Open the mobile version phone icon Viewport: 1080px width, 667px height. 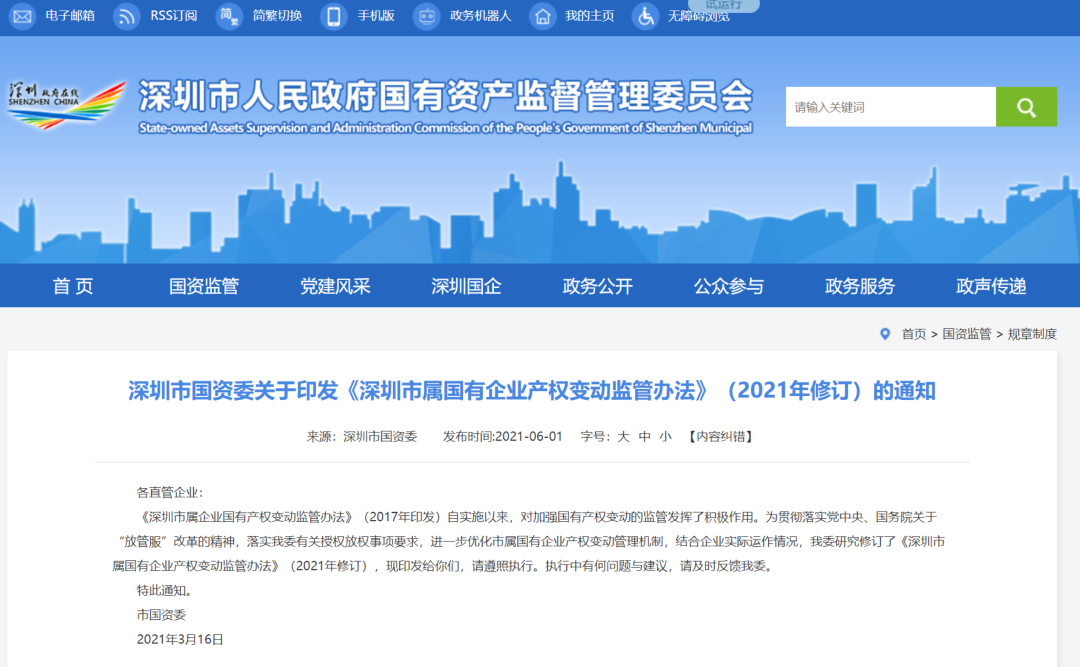334,16
